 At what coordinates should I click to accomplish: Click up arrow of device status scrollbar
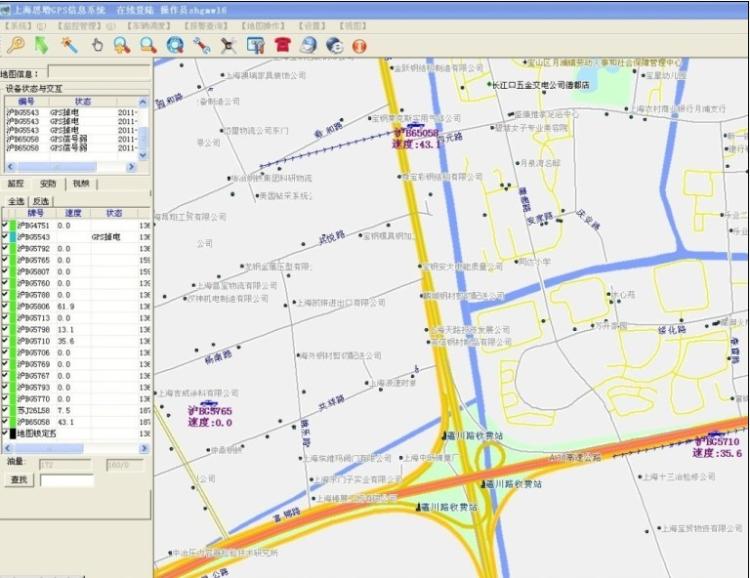143,102
